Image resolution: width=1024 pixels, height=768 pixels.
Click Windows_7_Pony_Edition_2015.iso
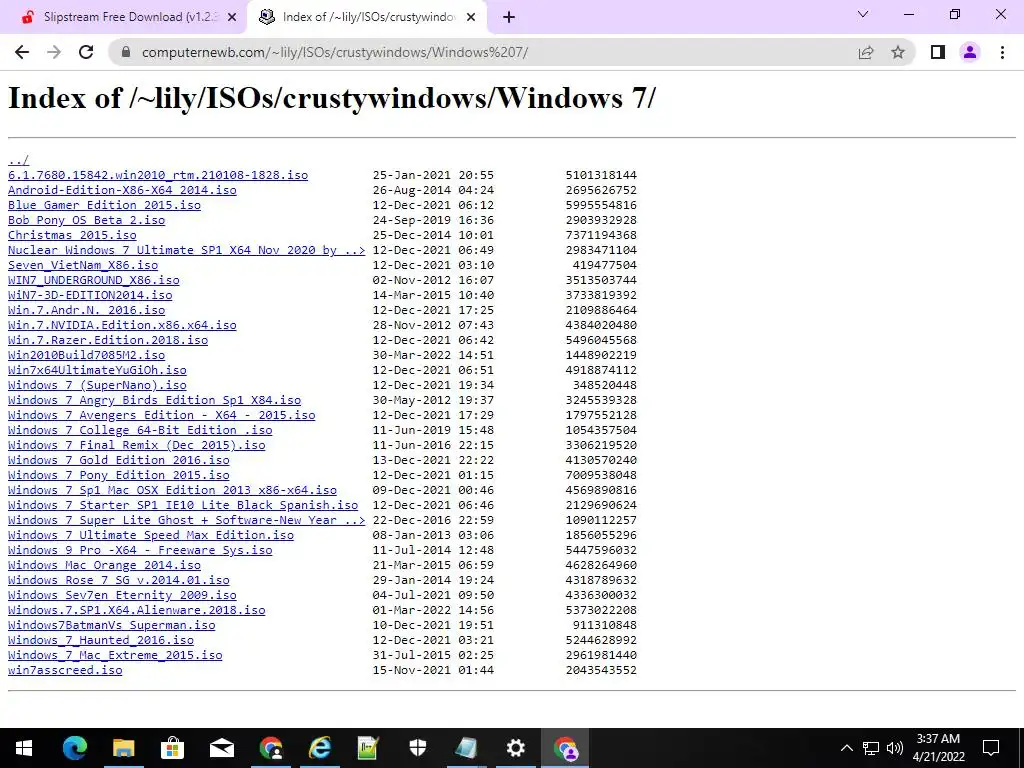point(119,475)
